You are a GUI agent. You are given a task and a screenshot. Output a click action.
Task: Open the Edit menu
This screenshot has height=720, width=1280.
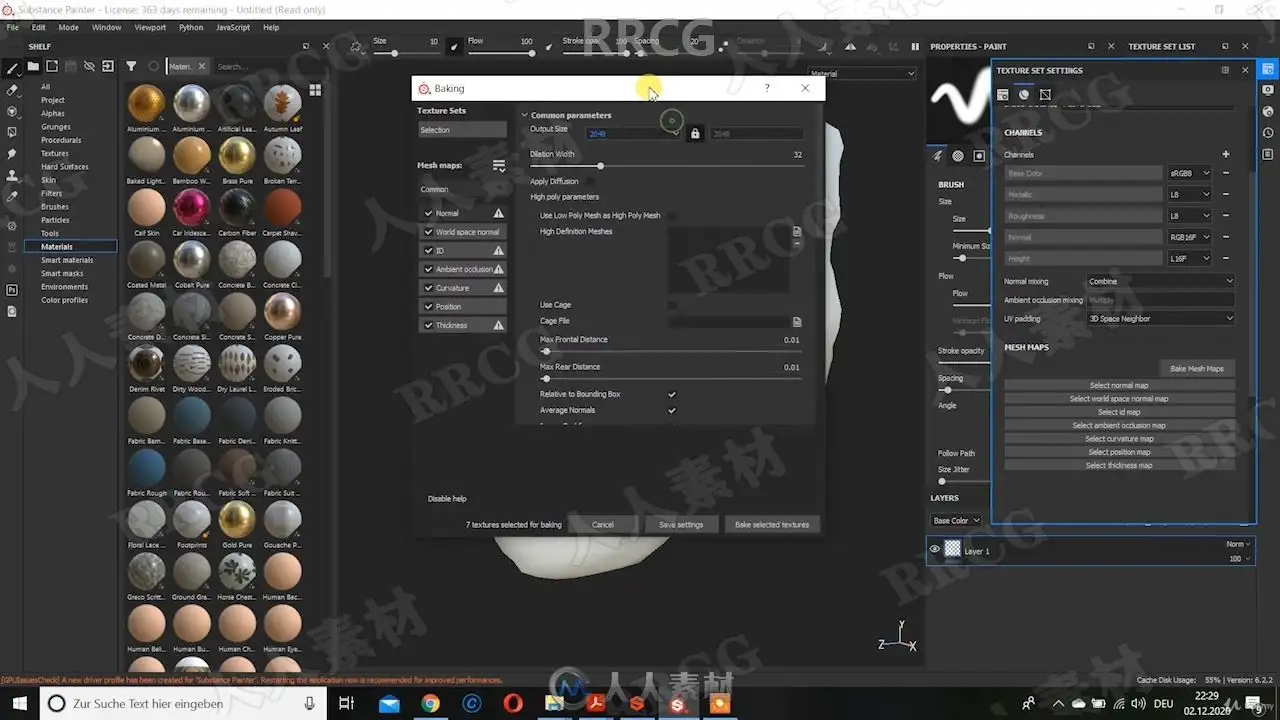[x=38, y=28]
